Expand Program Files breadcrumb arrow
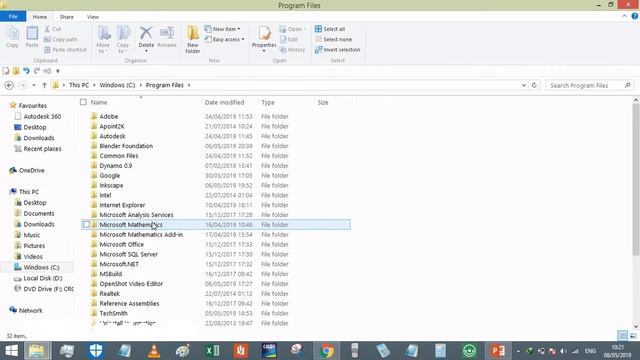This screenshot has height=360, width=640. (x=189, y=85)
